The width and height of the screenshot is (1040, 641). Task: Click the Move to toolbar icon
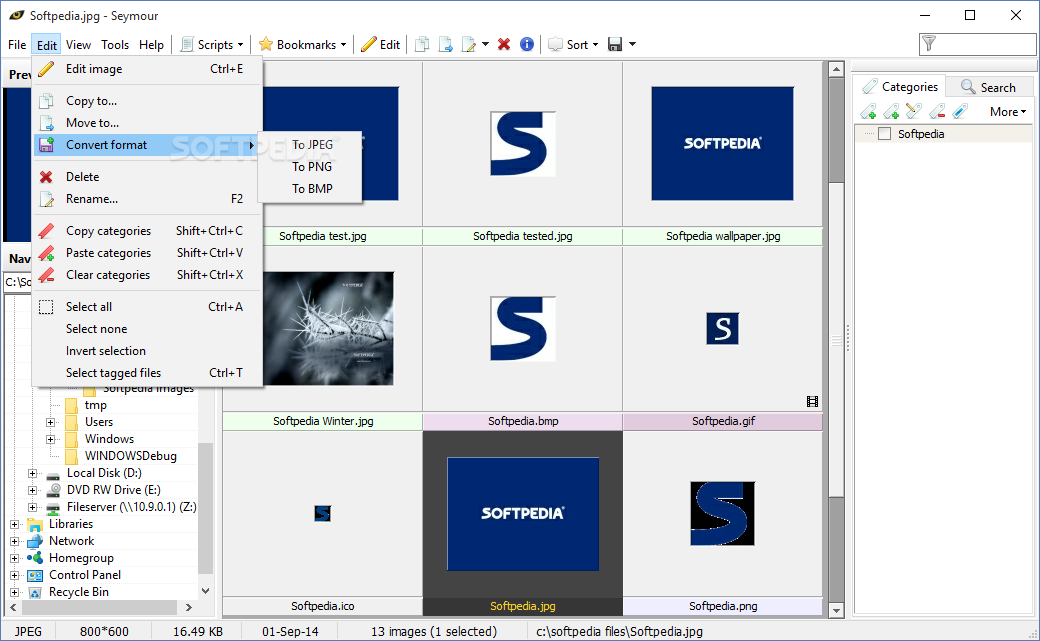click(445, 44)
